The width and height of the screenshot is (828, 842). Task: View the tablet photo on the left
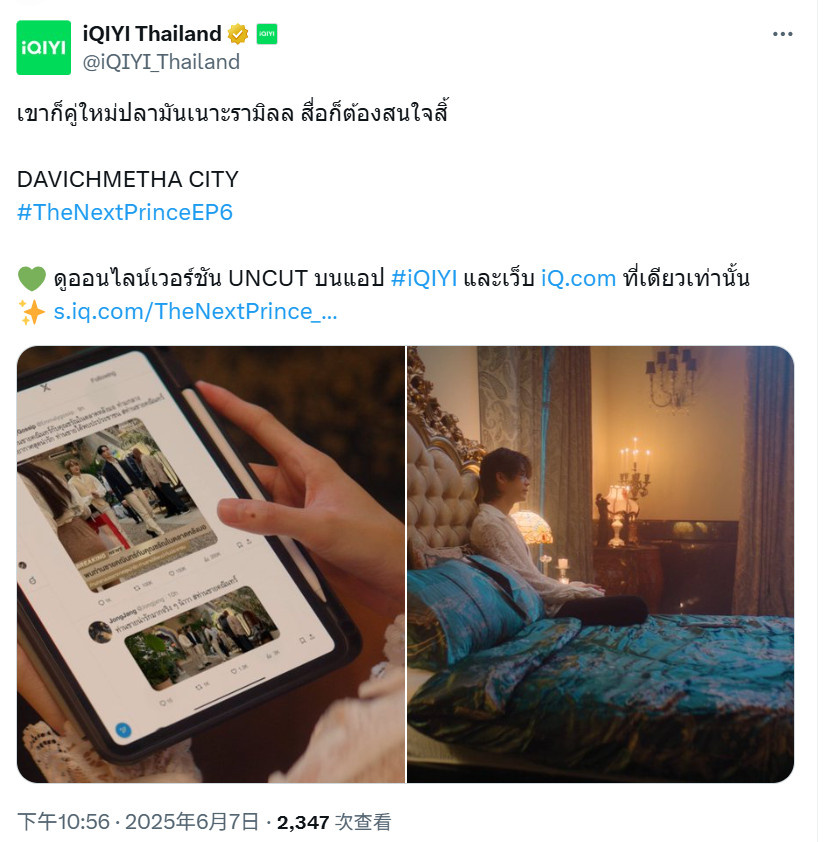[x=211, y=564]
